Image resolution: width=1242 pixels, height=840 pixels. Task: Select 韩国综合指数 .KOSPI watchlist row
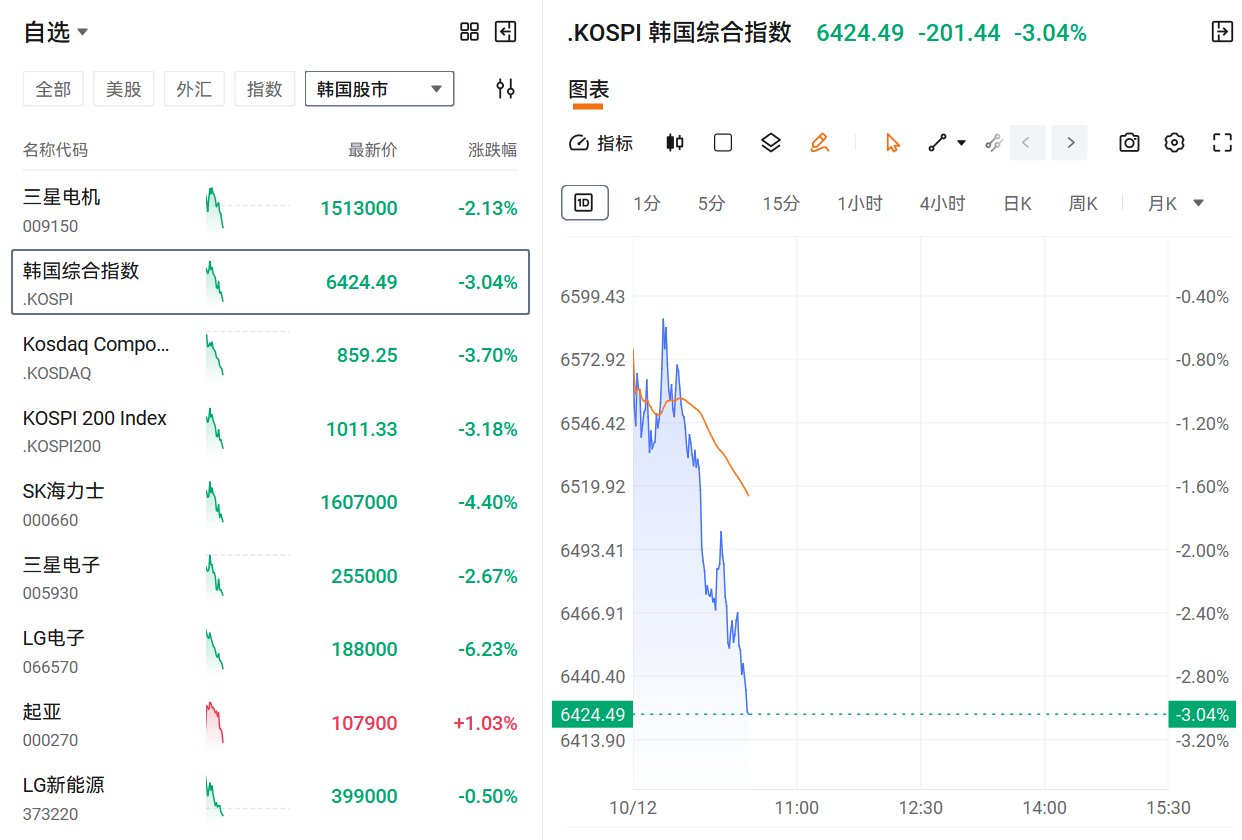coord(270,282)
